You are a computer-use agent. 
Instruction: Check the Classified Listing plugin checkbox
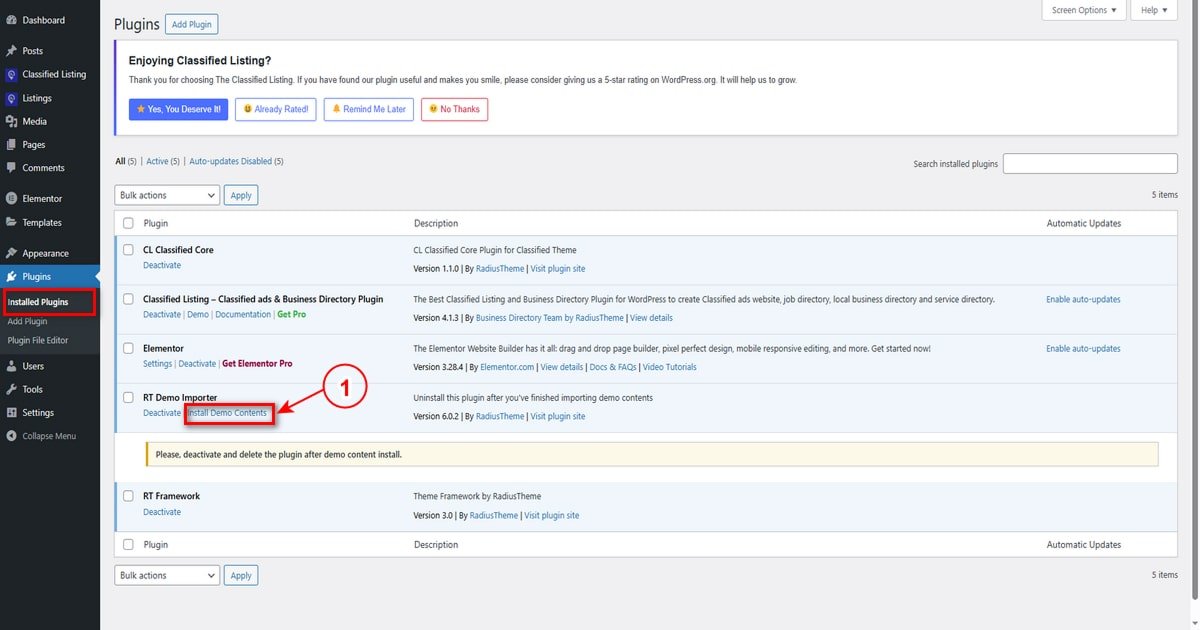128,299
